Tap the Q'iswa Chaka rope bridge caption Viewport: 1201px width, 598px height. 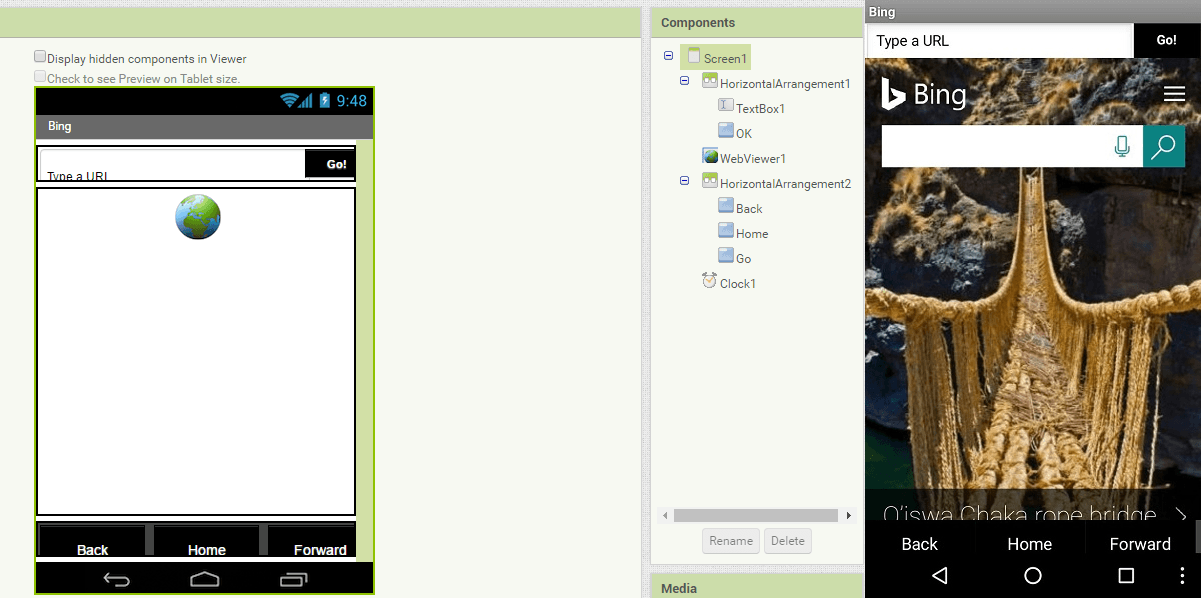[x=1020, y=514]
